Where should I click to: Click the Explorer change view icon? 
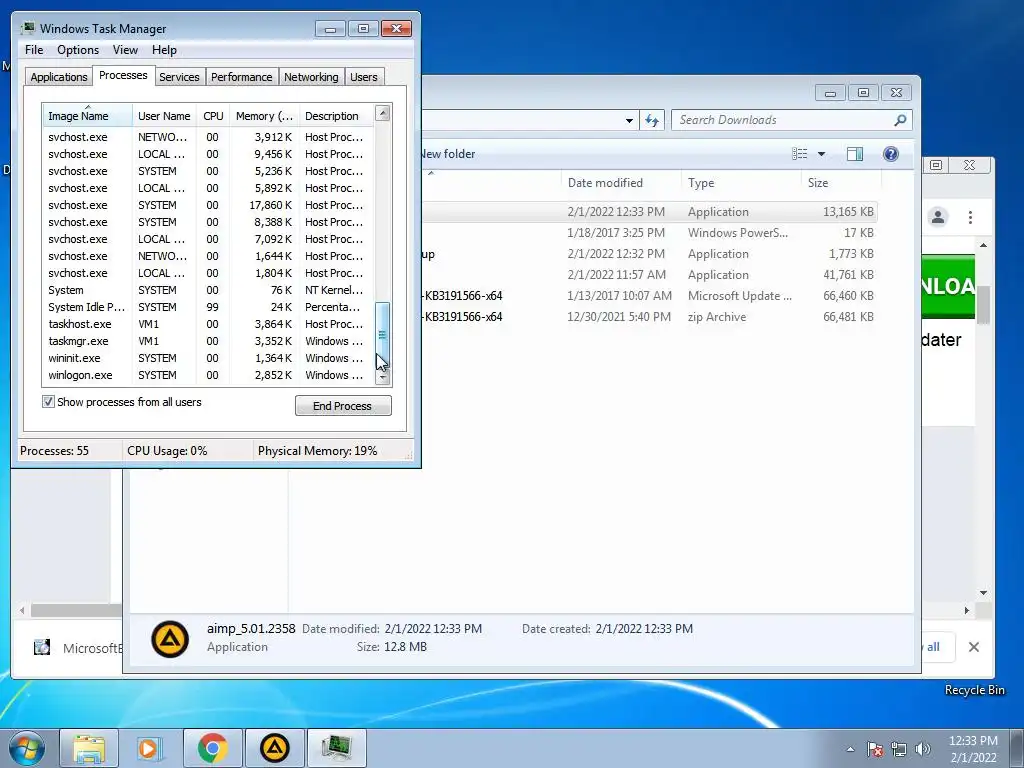[x=799, y=154]
